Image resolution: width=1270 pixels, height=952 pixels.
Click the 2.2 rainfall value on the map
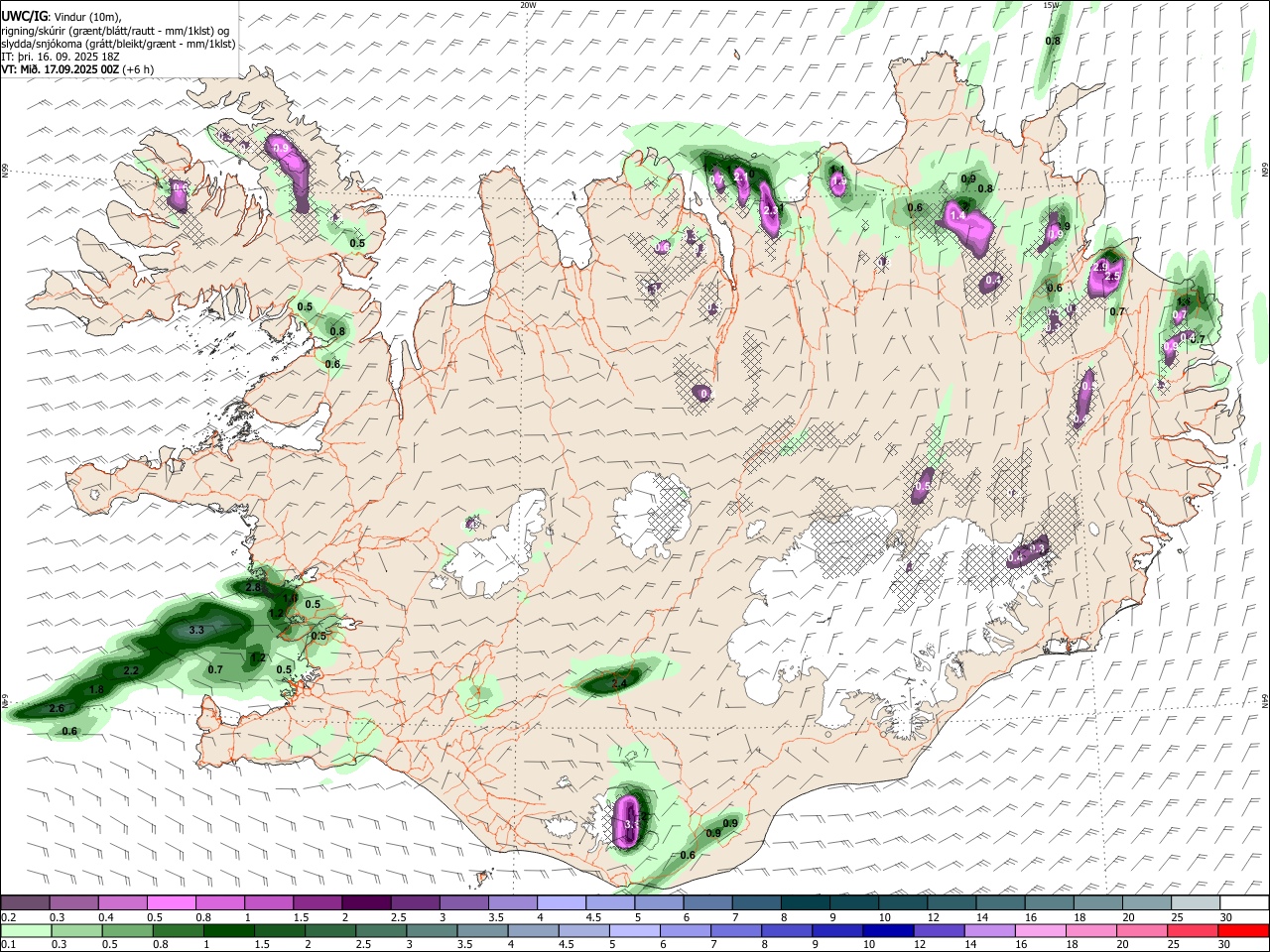131,671
